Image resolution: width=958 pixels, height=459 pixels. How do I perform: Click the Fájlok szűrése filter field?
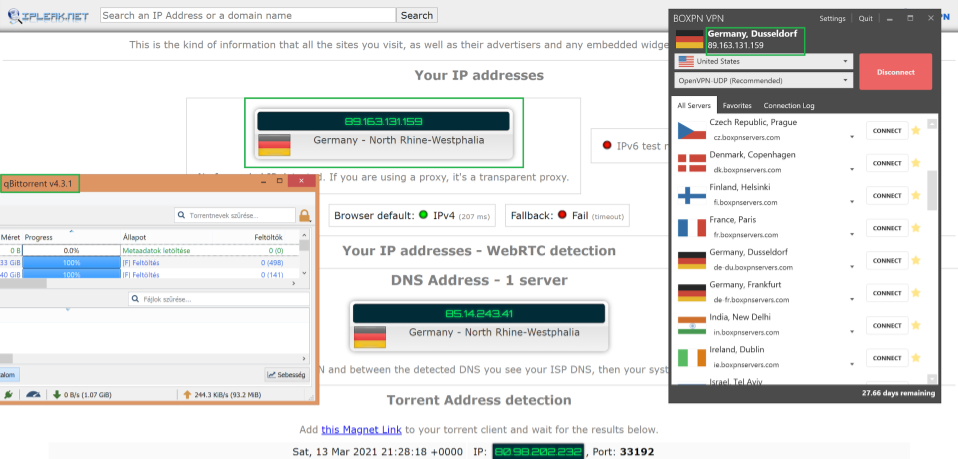(218, 299)
